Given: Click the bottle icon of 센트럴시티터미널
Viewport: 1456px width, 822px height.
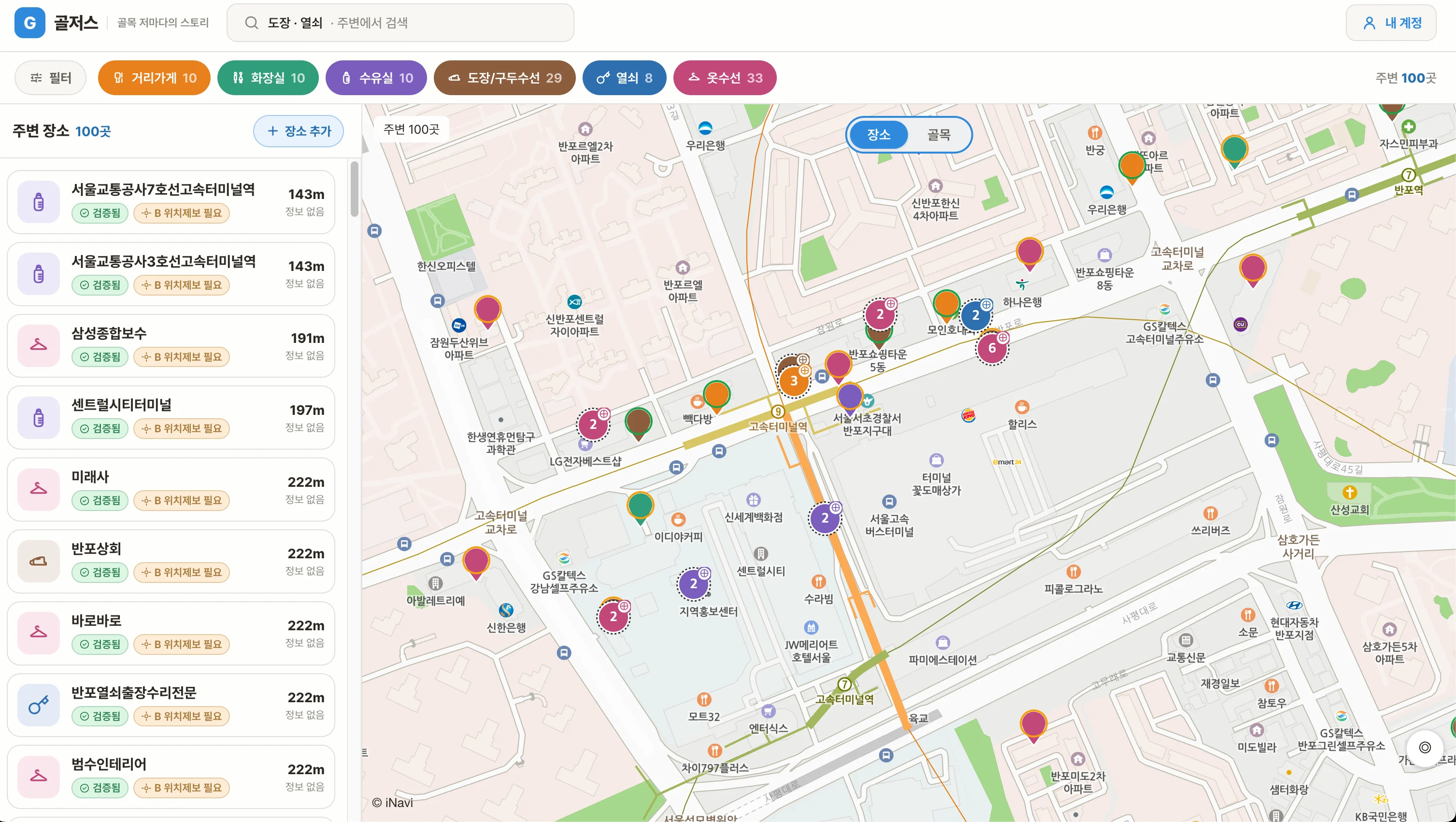Looking at the screenshot, I should click(x=39, y=417).
